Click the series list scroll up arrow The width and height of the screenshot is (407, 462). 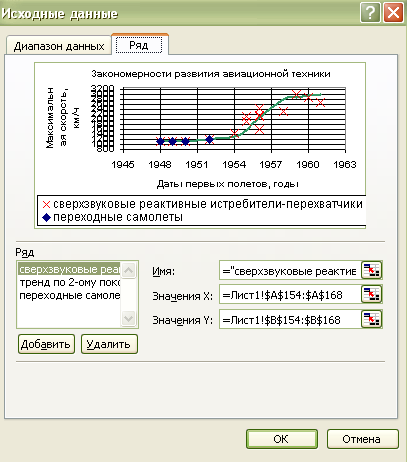(128, 270)
